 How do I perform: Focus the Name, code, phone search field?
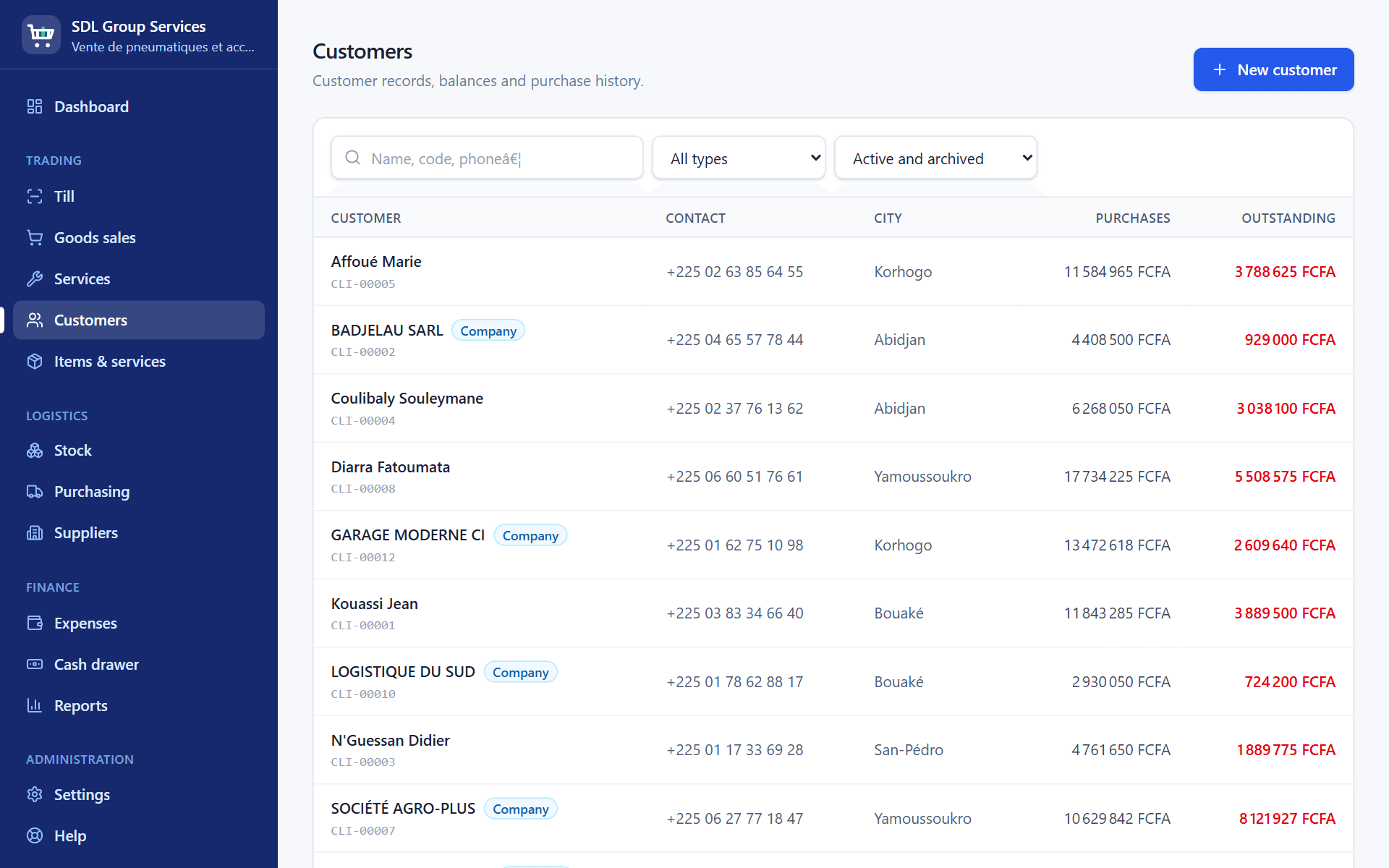click(x=487, y=158)
